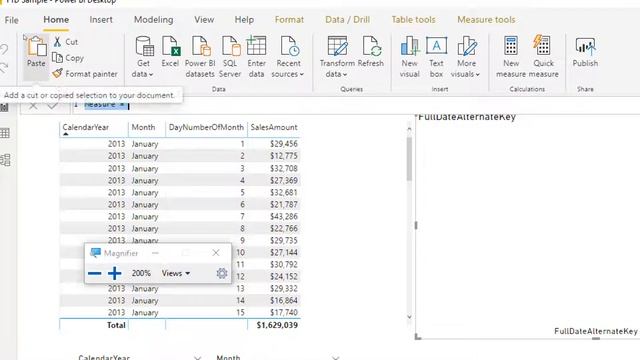Open the View tab
Viewport: 640px width, 360px height.
(204, 20)
